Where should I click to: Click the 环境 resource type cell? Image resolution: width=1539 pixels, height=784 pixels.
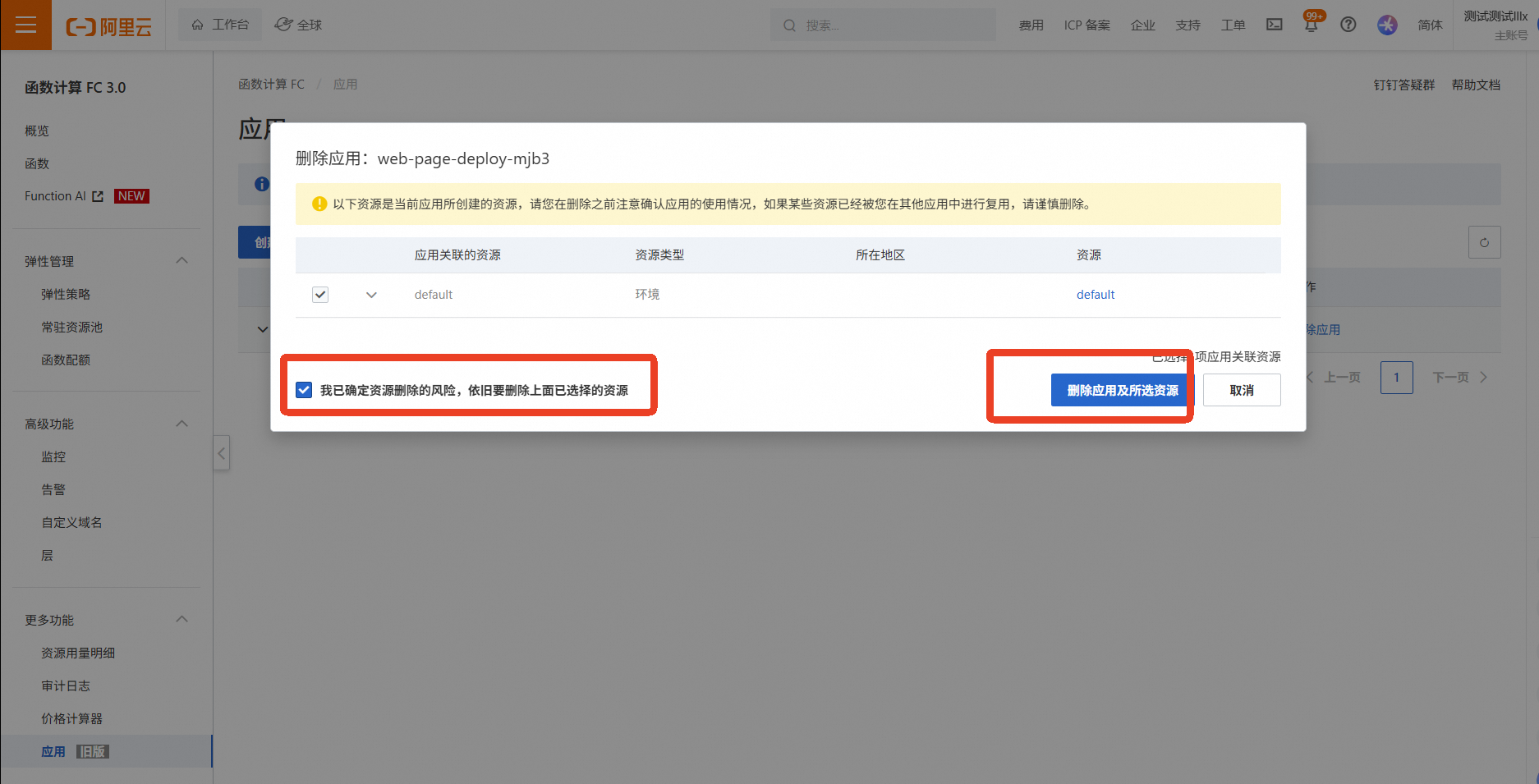647,294
